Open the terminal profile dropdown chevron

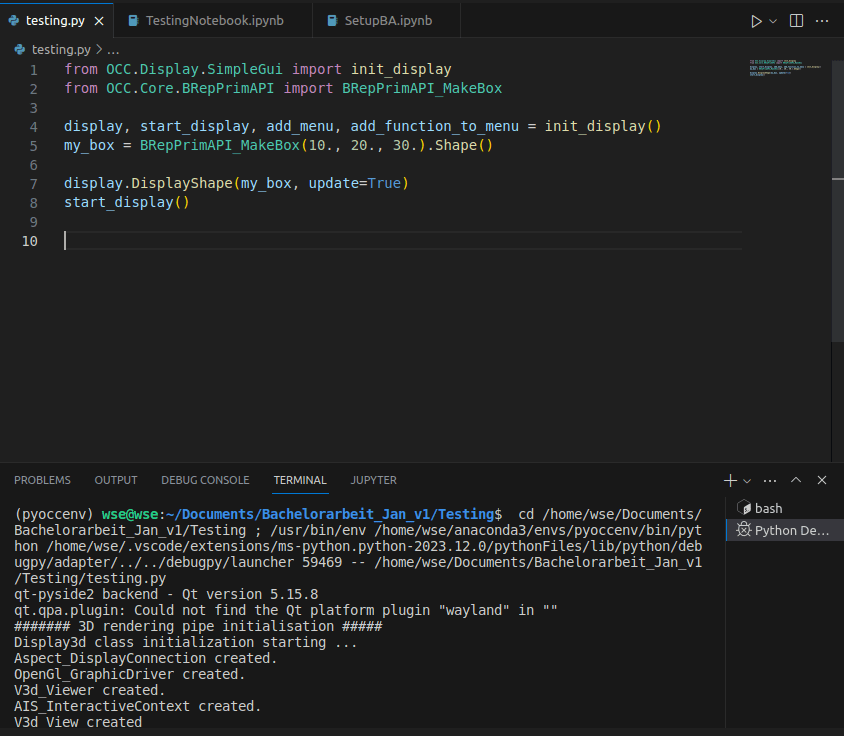tap(746, 480)
